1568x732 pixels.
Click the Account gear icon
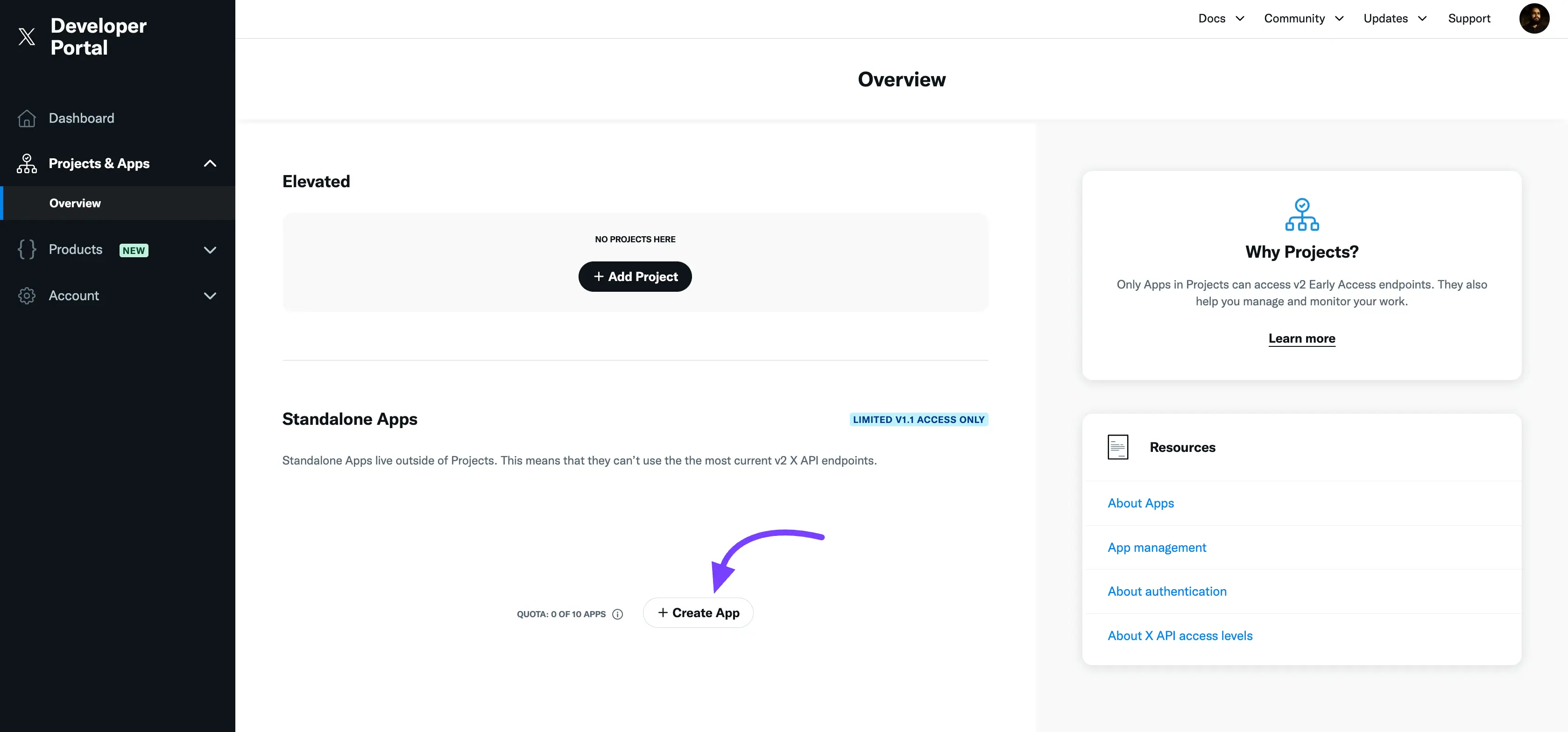(x=27, y=296)
